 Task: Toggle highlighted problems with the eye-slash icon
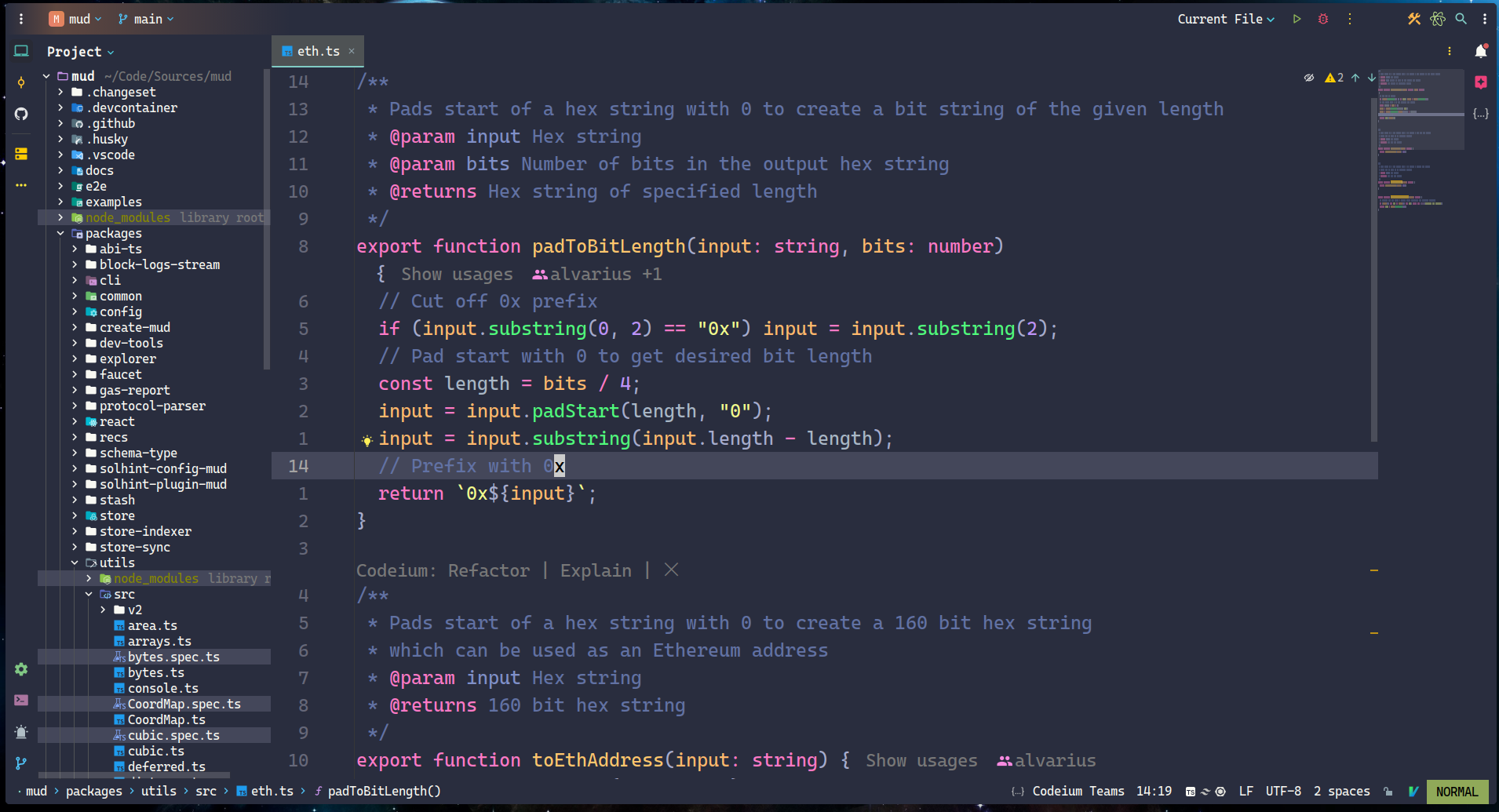[1309, 77]
